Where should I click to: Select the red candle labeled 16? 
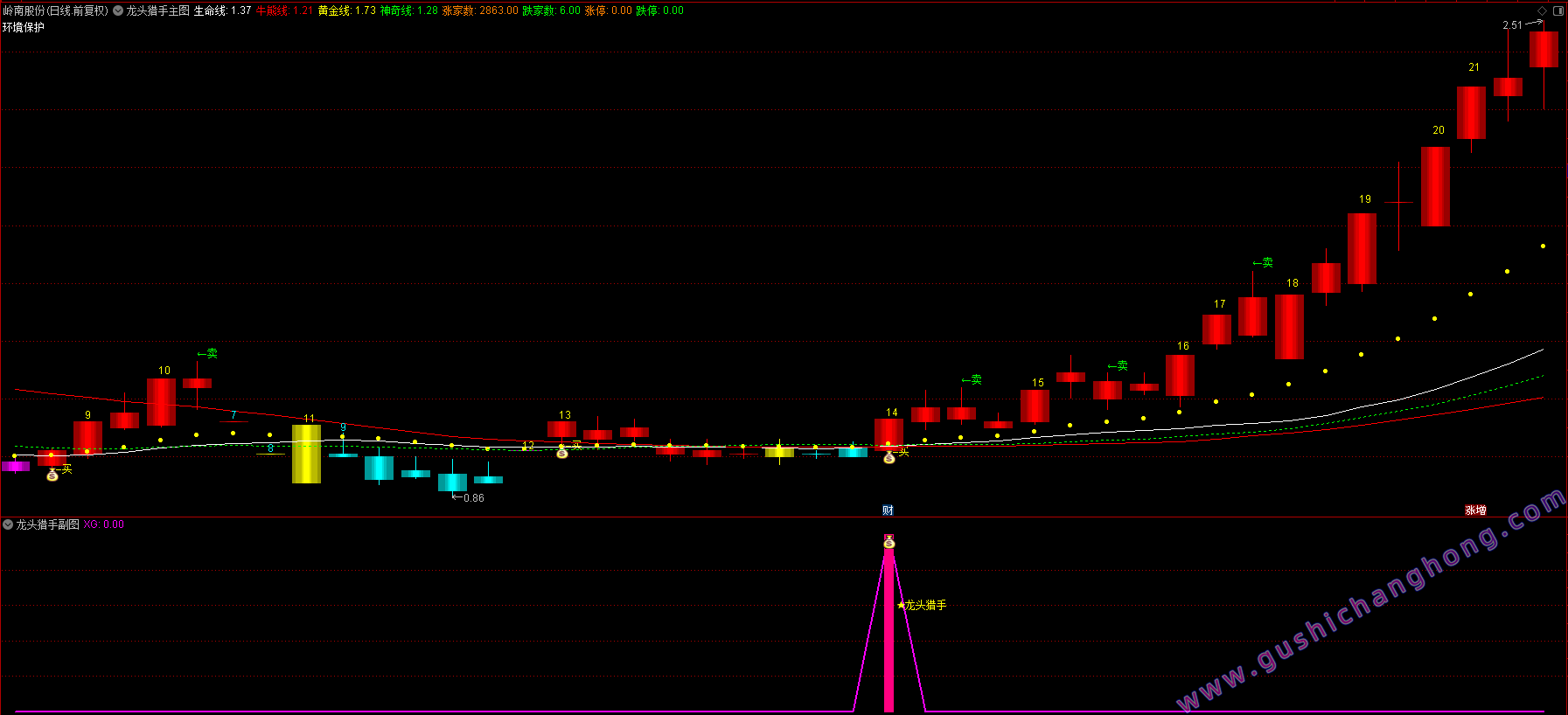[x=1180, y=375]
